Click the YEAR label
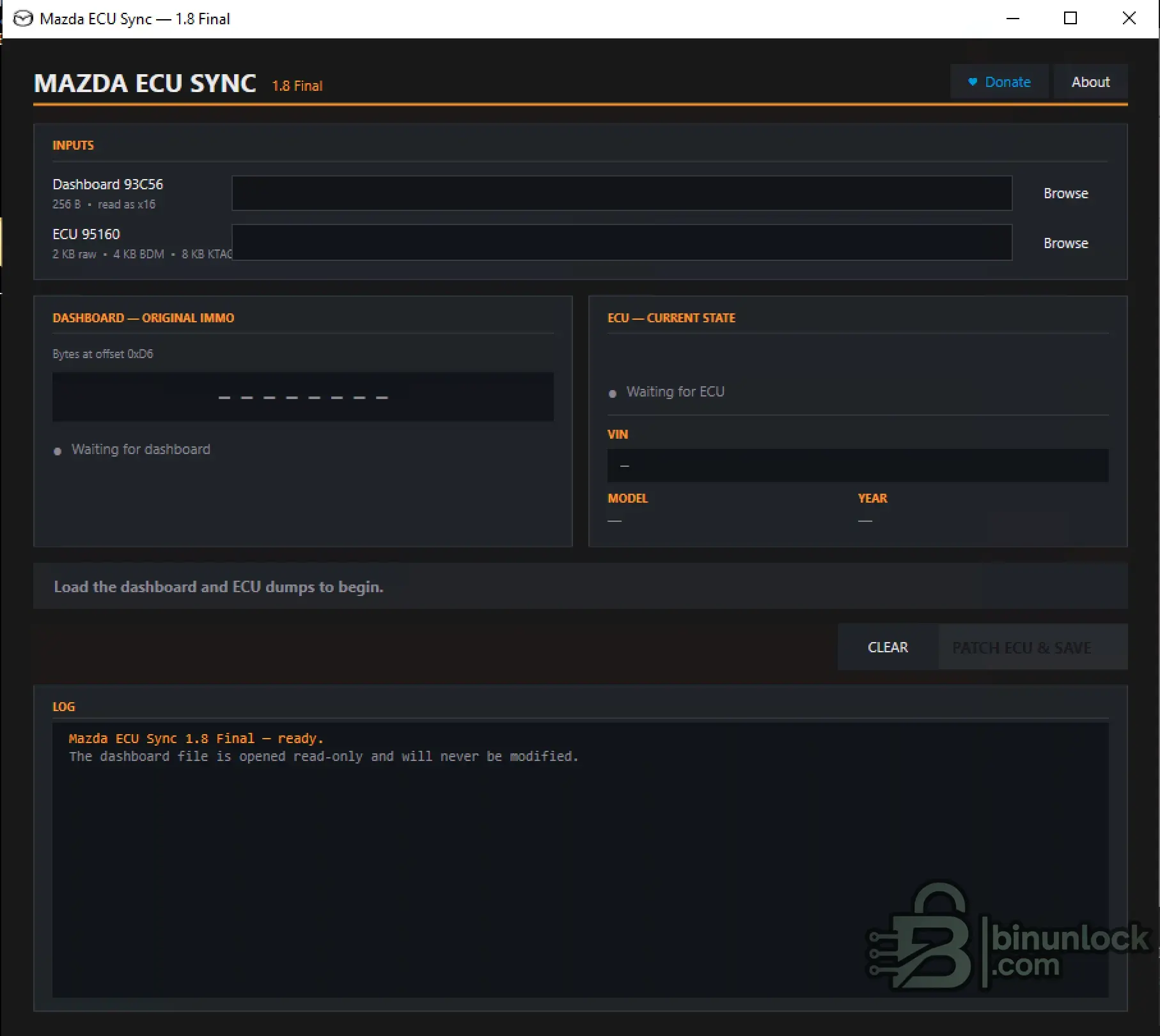Image resolution: width=1160 pixels, height=1036 pixels. point(872,498)
